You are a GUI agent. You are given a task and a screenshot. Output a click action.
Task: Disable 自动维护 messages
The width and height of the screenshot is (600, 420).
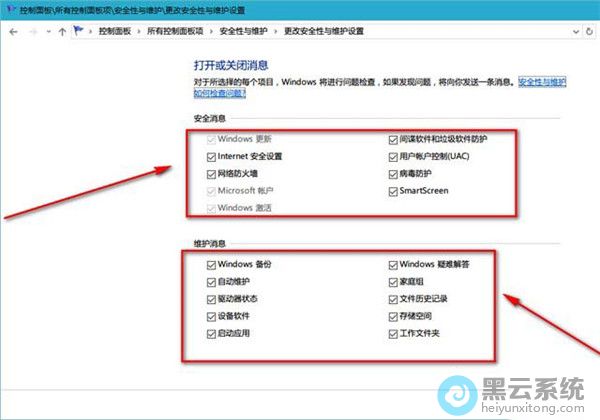[x=211, y=283]
